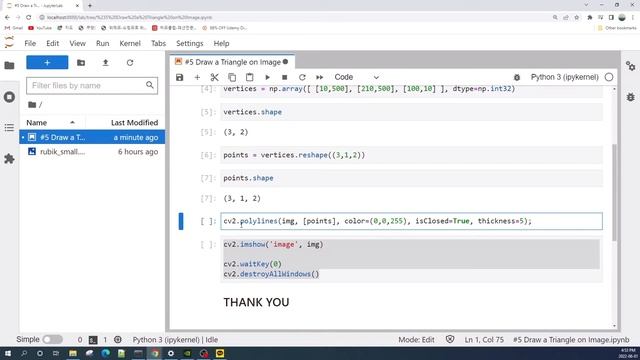Open the Tabs menu

(x=158, y=43)
